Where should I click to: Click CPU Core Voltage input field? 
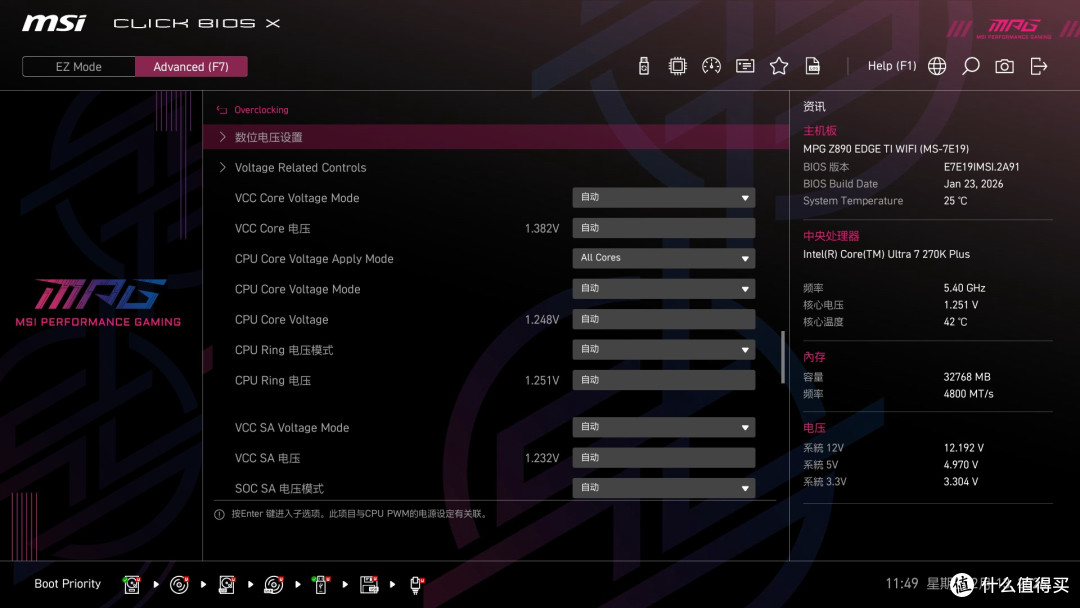click(x=663, y=319)
